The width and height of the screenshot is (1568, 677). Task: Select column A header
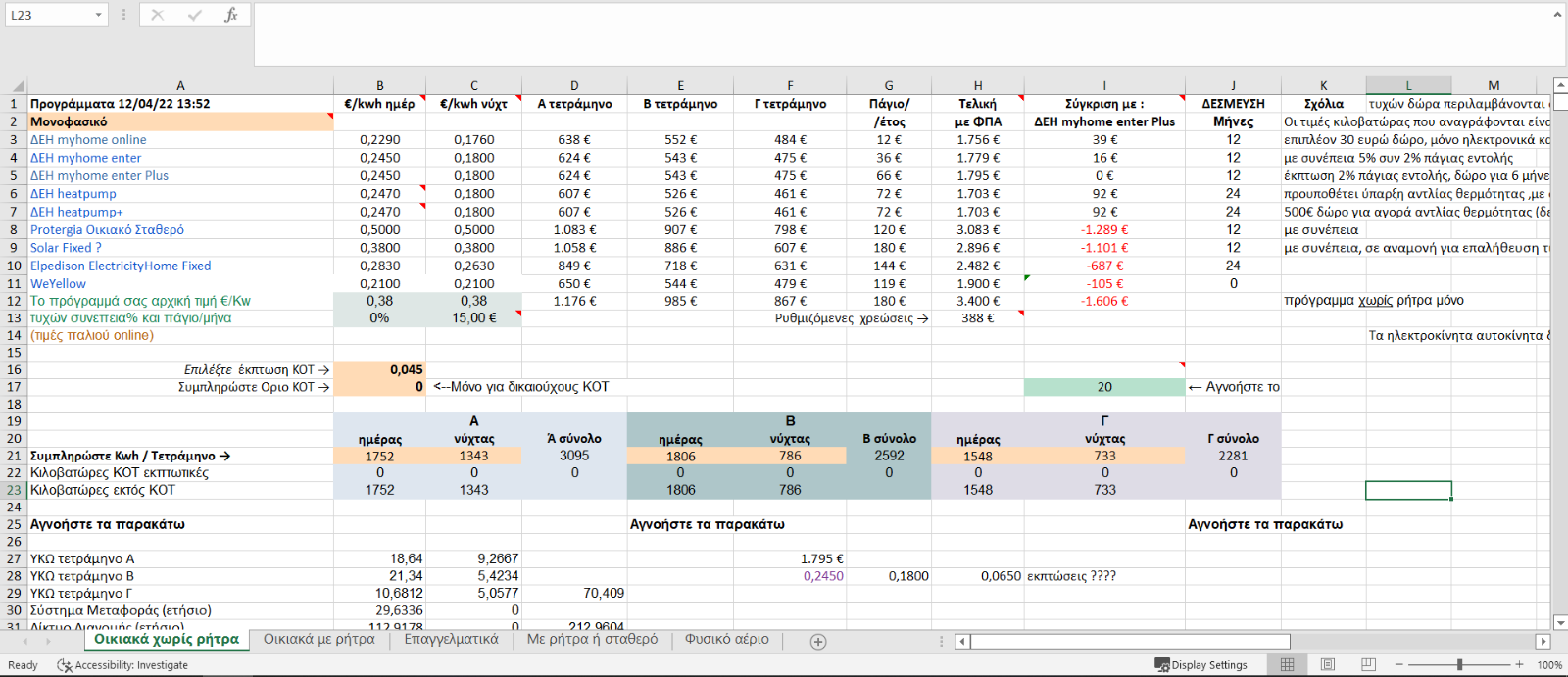180,86
